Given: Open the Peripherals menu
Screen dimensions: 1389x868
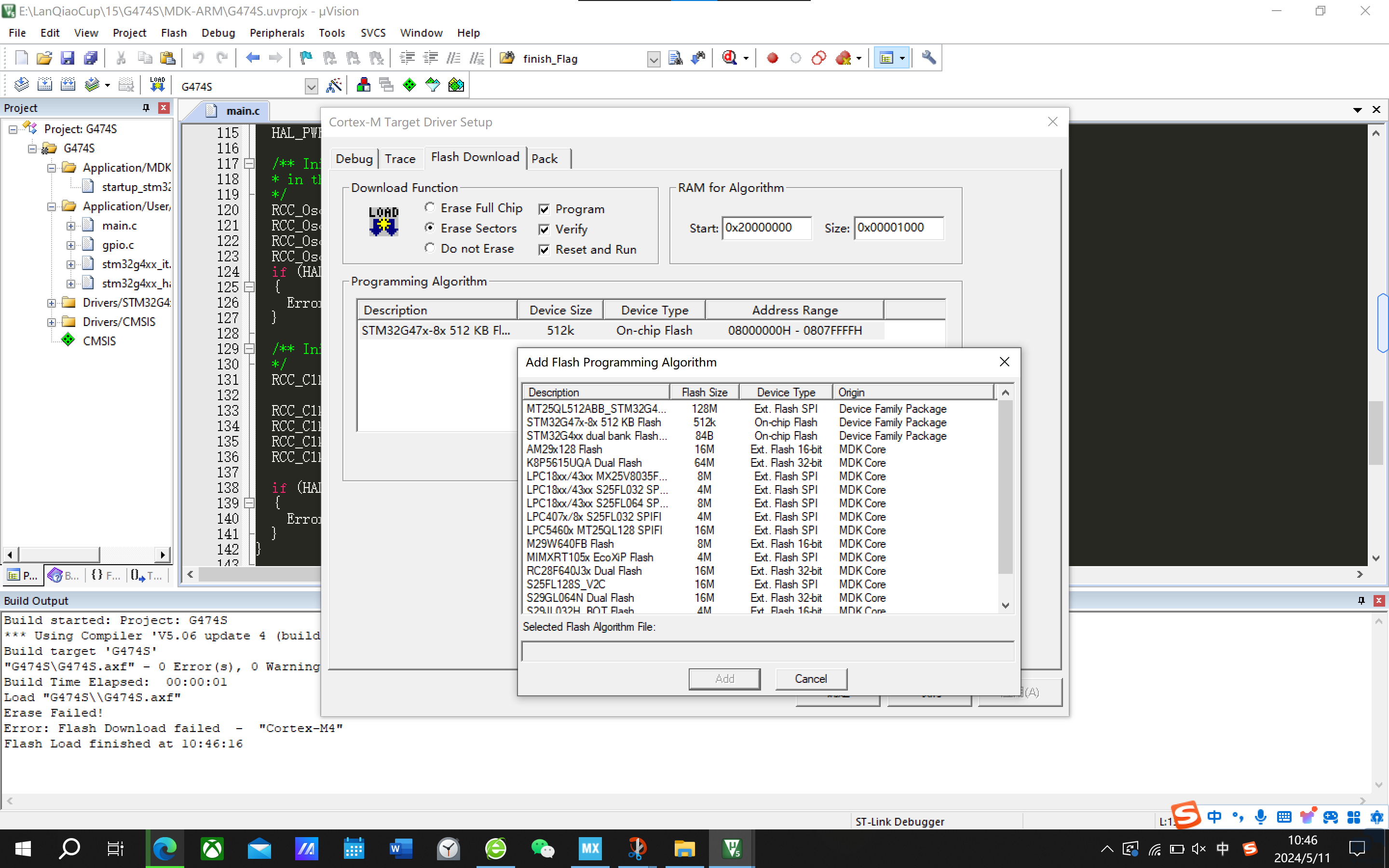Looking at the screenshot, I should pos(277,33).
